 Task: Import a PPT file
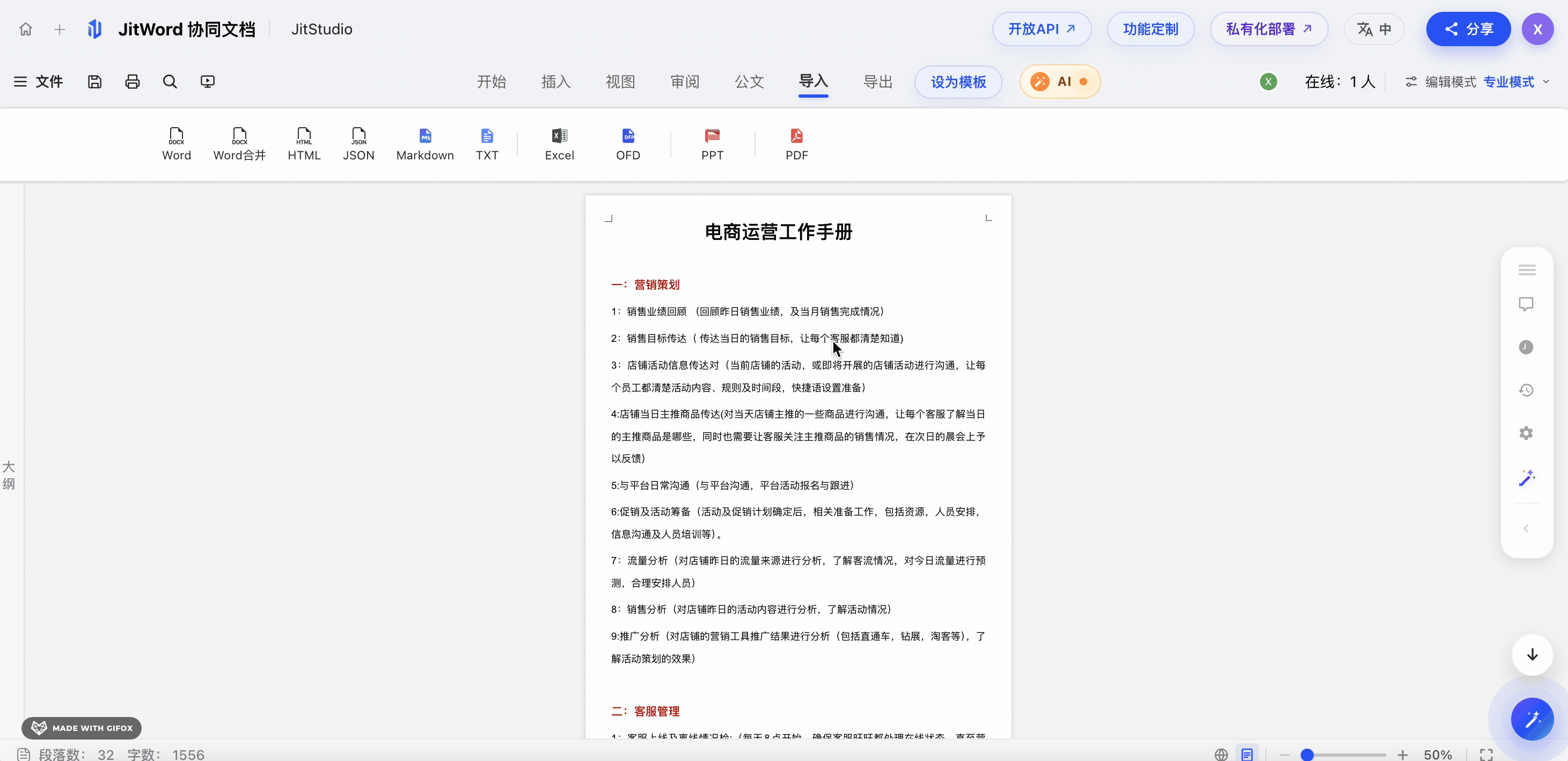pyautogui.click(x=712, y=144)
